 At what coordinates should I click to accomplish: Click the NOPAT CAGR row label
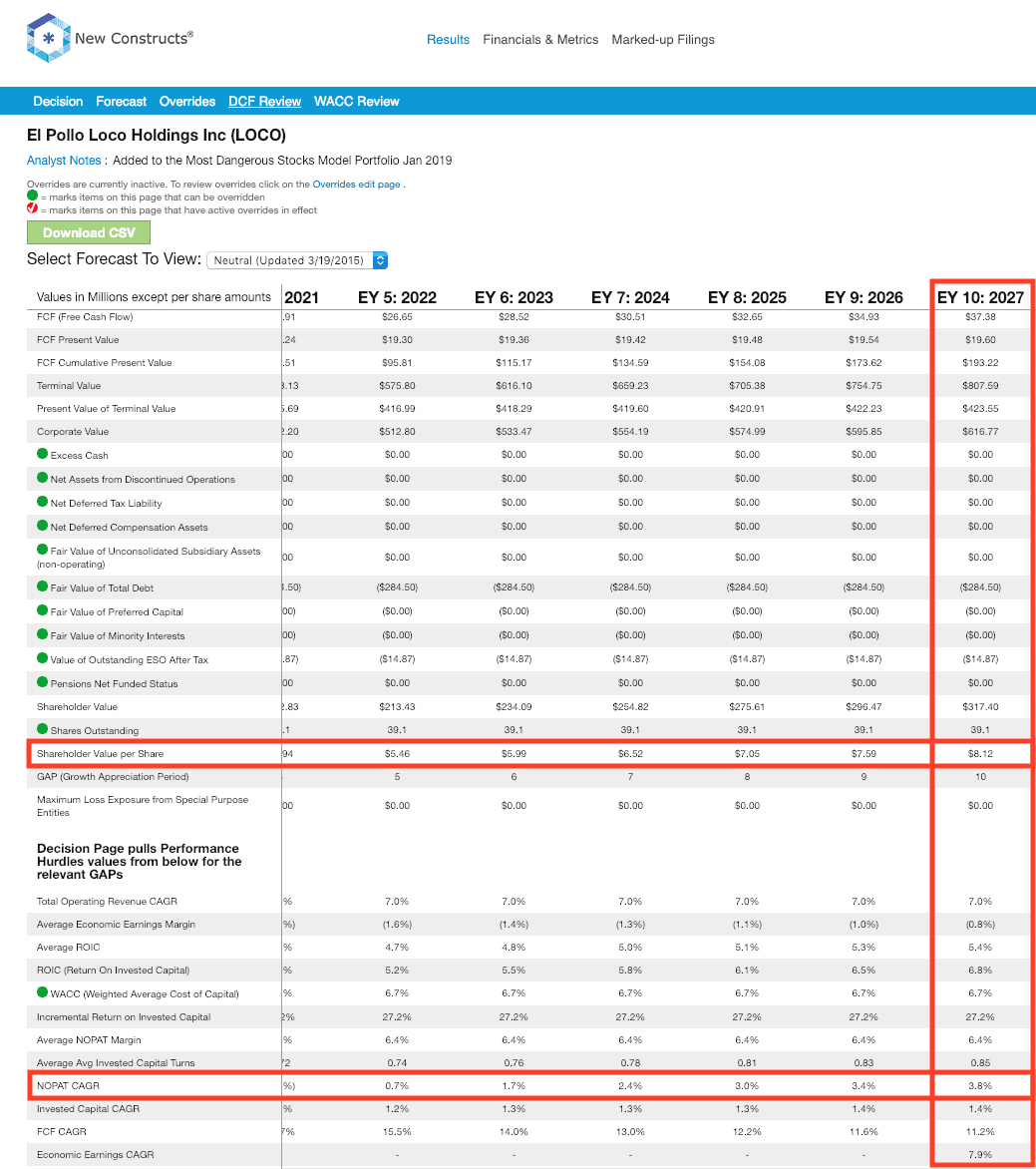point(68,1085)
